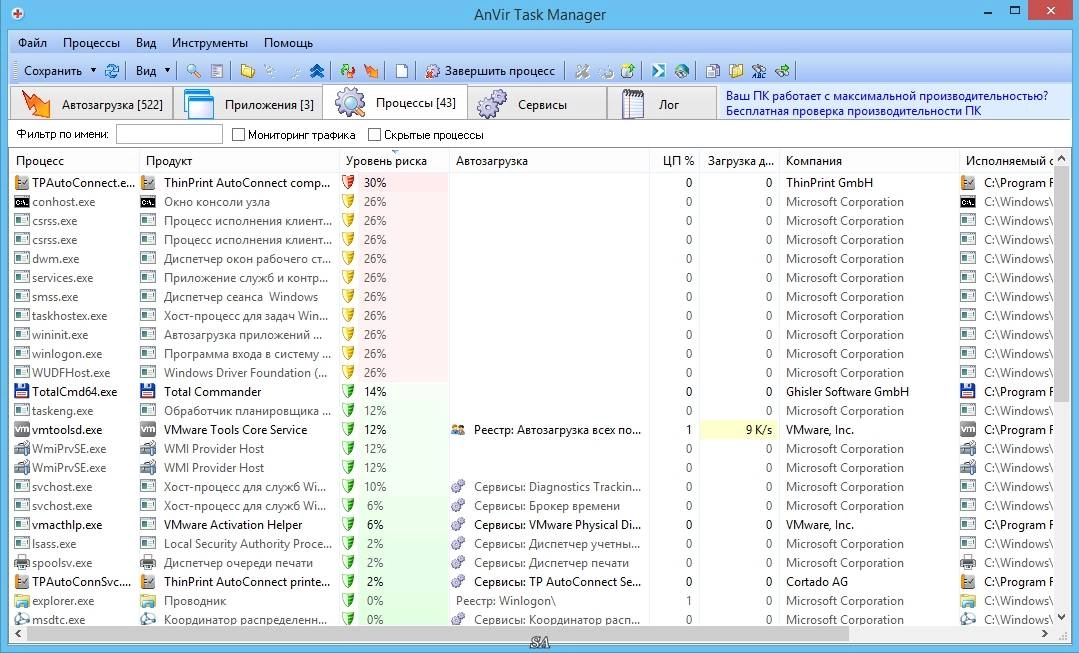Click the orange arrow toolbar icon
The image size is (1079, 653).
(372, 70)
